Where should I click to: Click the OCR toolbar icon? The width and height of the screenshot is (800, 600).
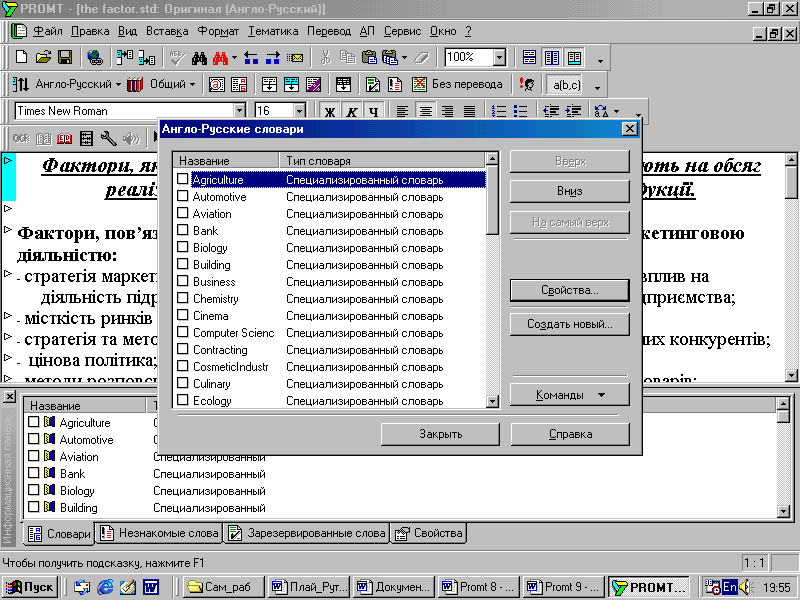[x=21, y=138]
